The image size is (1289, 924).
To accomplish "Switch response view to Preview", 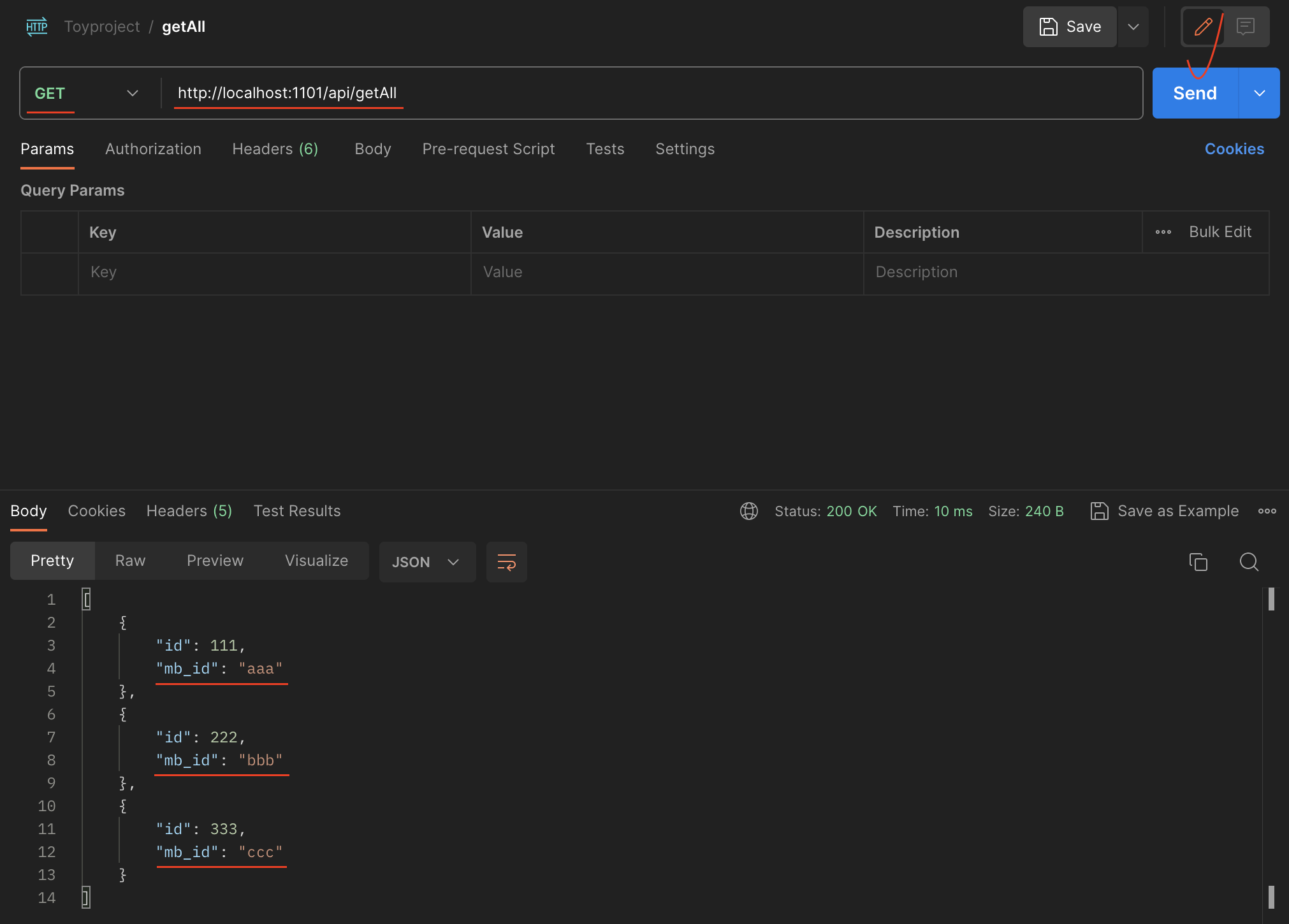I will pyautogui.click(x=215, y=561).
